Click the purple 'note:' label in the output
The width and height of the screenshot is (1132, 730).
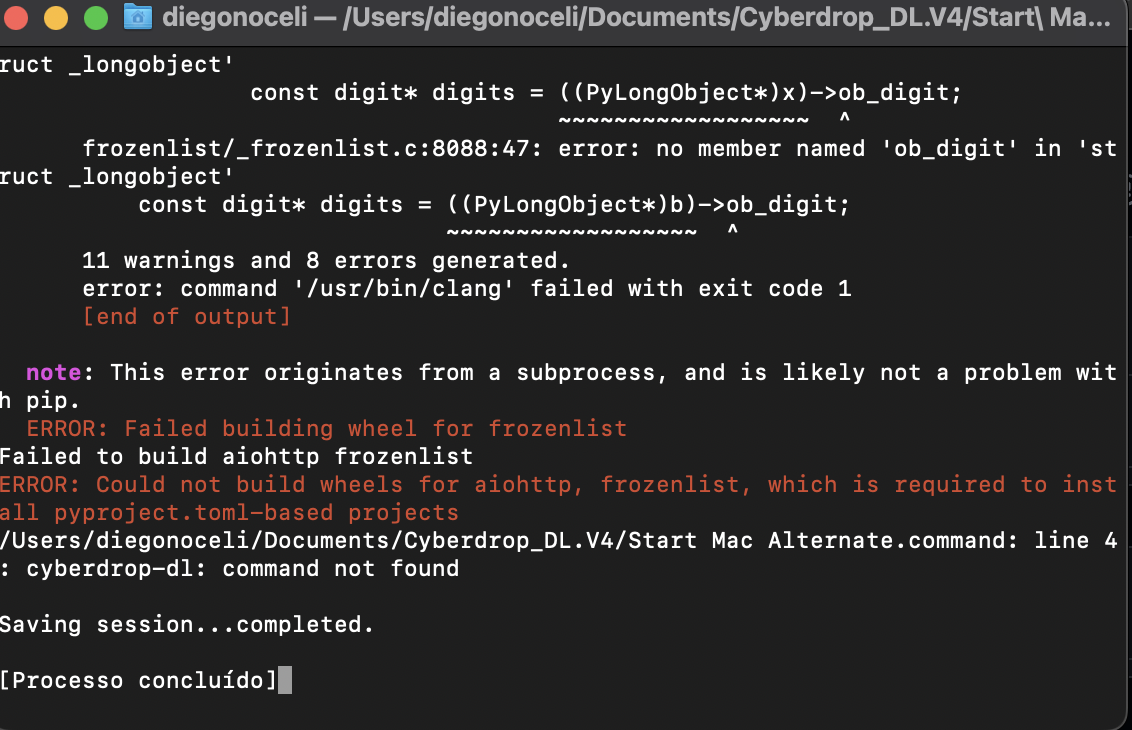pos(52,372)
